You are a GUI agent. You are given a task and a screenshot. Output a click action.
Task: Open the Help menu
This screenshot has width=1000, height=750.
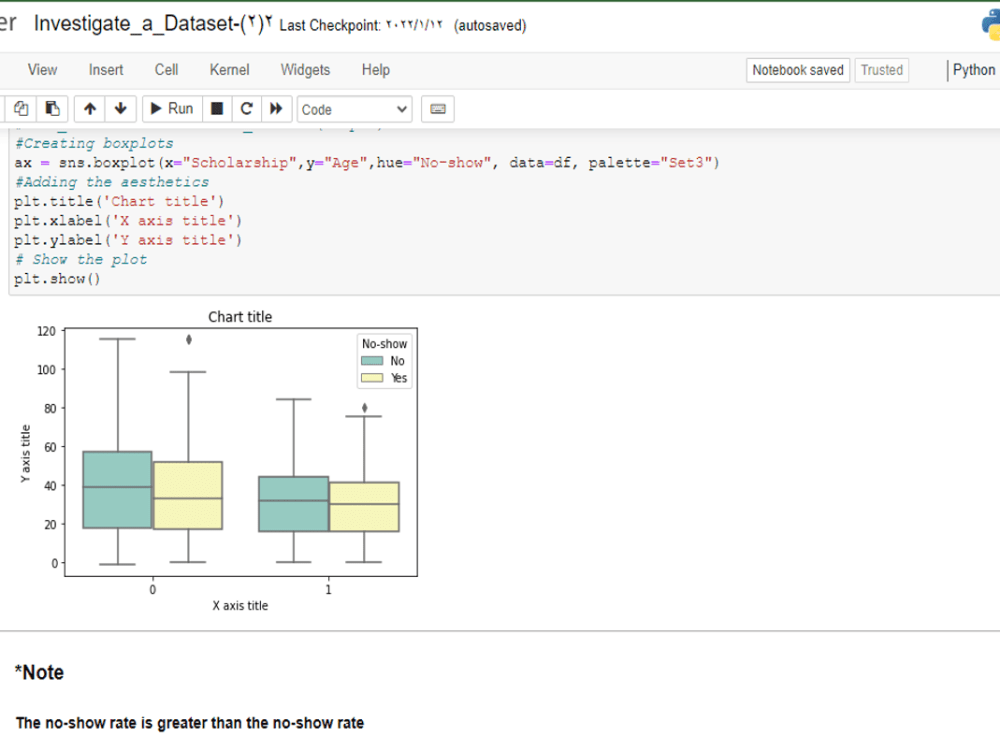click(x=376, y=70)
